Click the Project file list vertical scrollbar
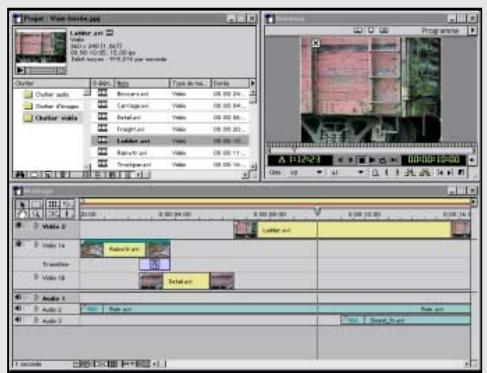 pyautogui.click(x=253, y=129)
